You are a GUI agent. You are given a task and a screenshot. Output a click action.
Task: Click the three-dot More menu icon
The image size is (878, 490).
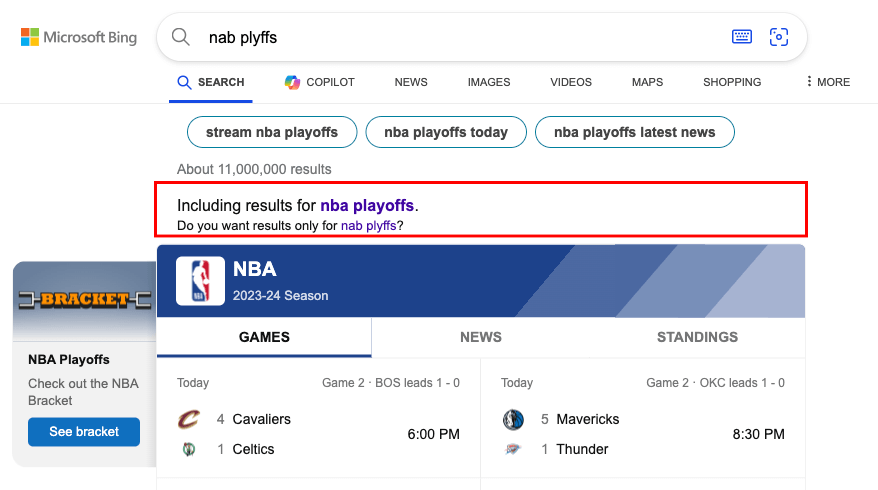[x=809, y=82]
